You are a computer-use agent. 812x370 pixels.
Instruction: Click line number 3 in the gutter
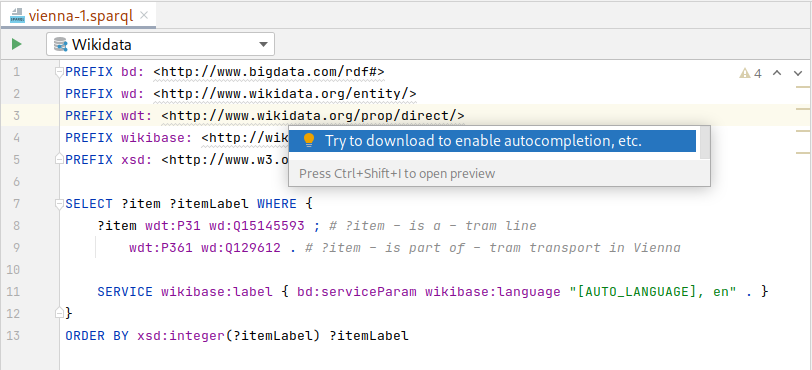pos(17,116)
